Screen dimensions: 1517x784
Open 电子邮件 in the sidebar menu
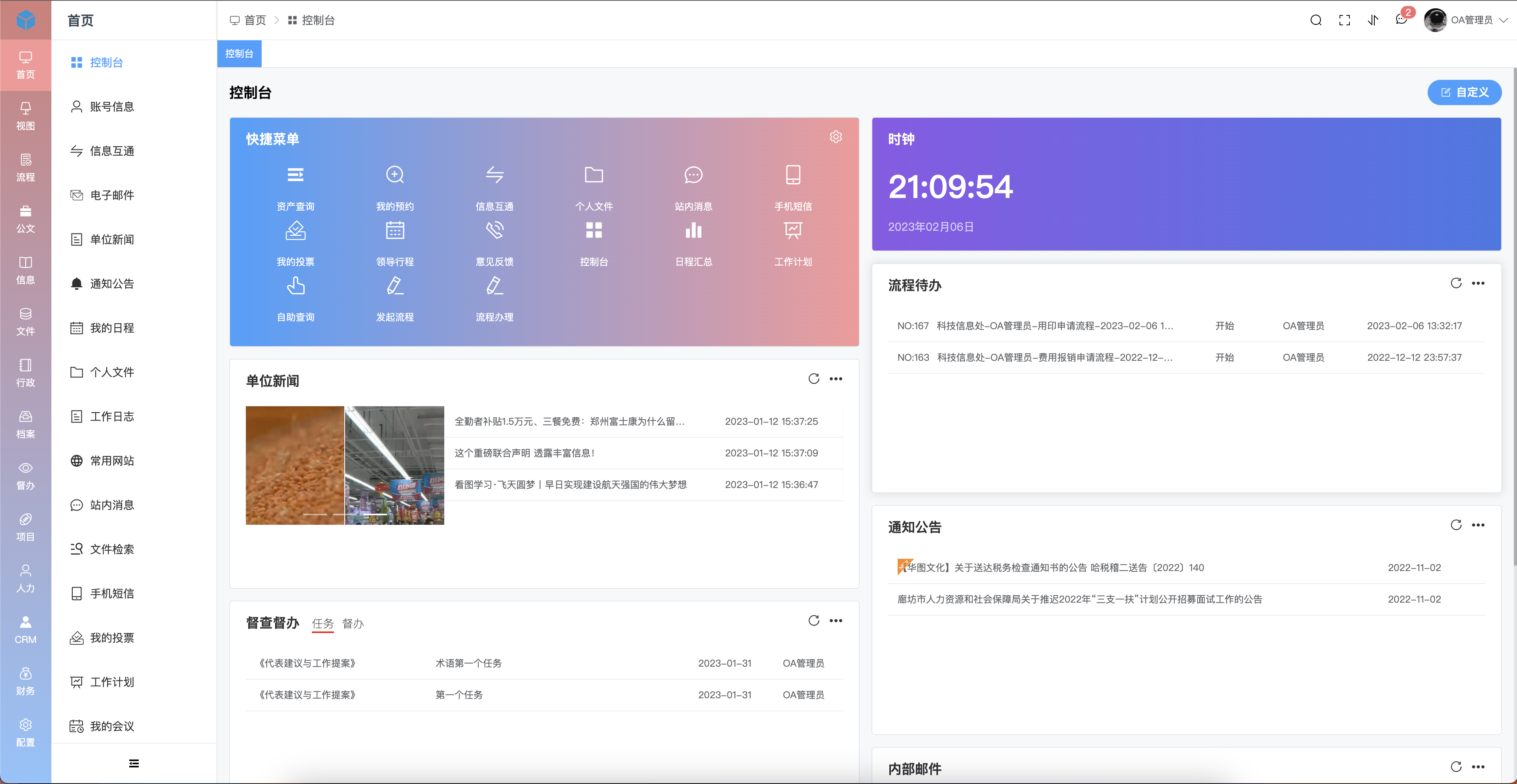tap(134, 196)
